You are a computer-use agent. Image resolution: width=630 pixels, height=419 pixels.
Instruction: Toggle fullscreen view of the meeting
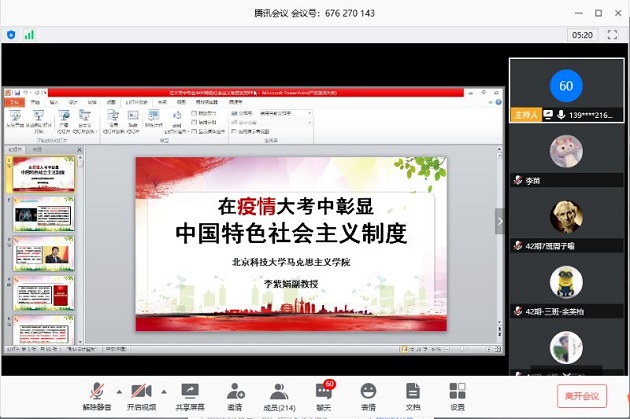pos(613,34)
